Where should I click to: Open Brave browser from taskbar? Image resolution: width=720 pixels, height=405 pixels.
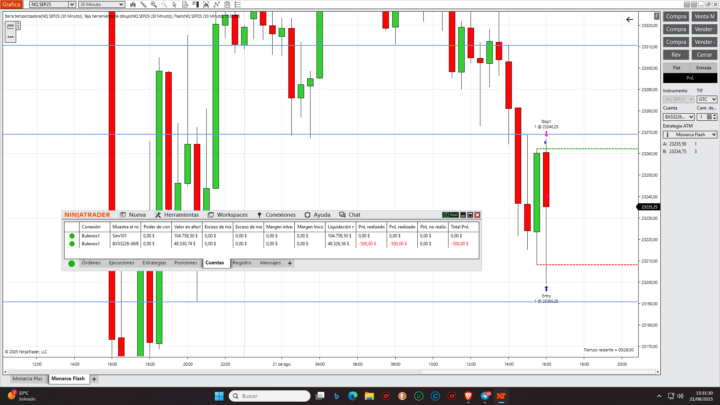tap(468, 396)
